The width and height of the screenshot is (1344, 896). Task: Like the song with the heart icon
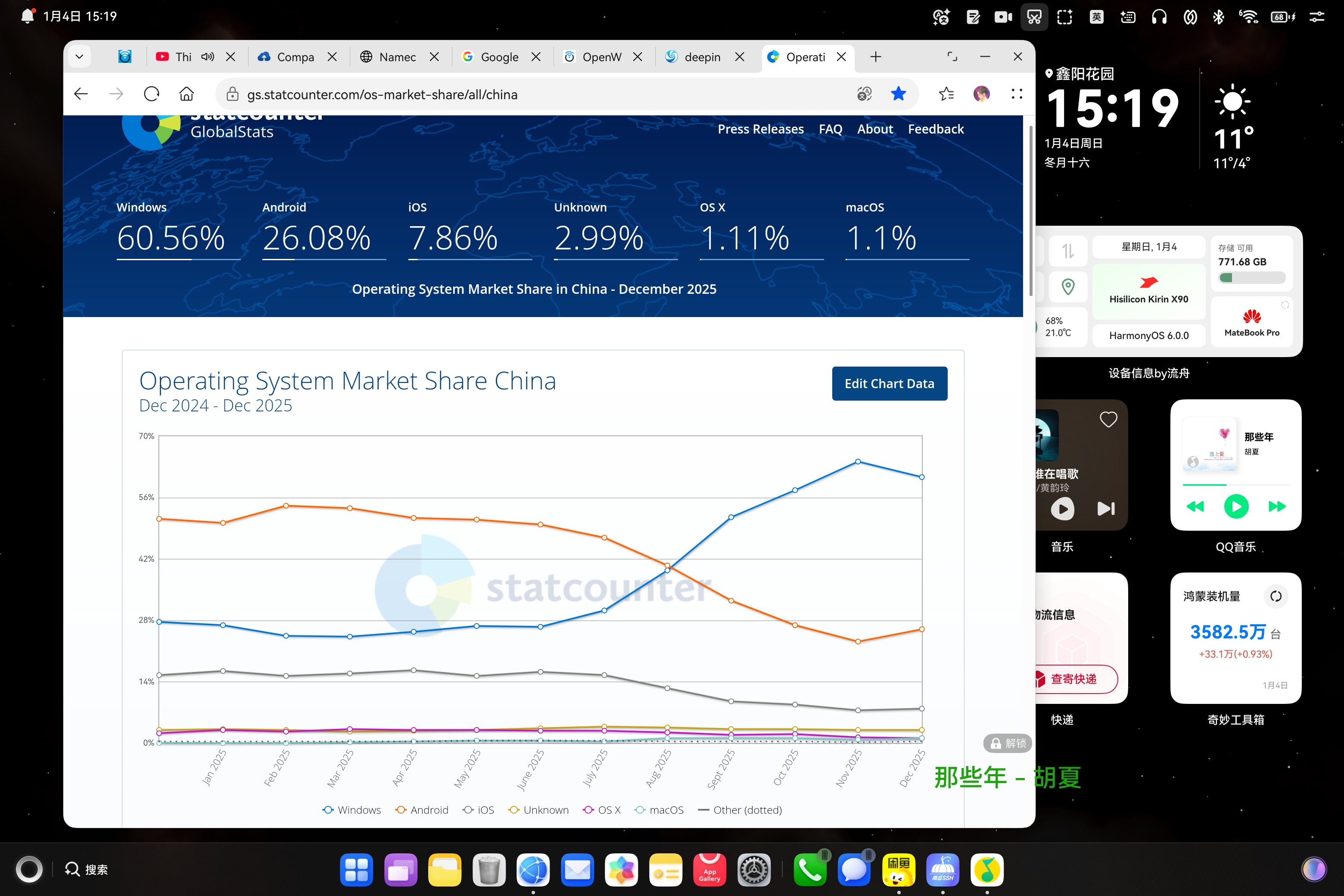click(1108, 420)
